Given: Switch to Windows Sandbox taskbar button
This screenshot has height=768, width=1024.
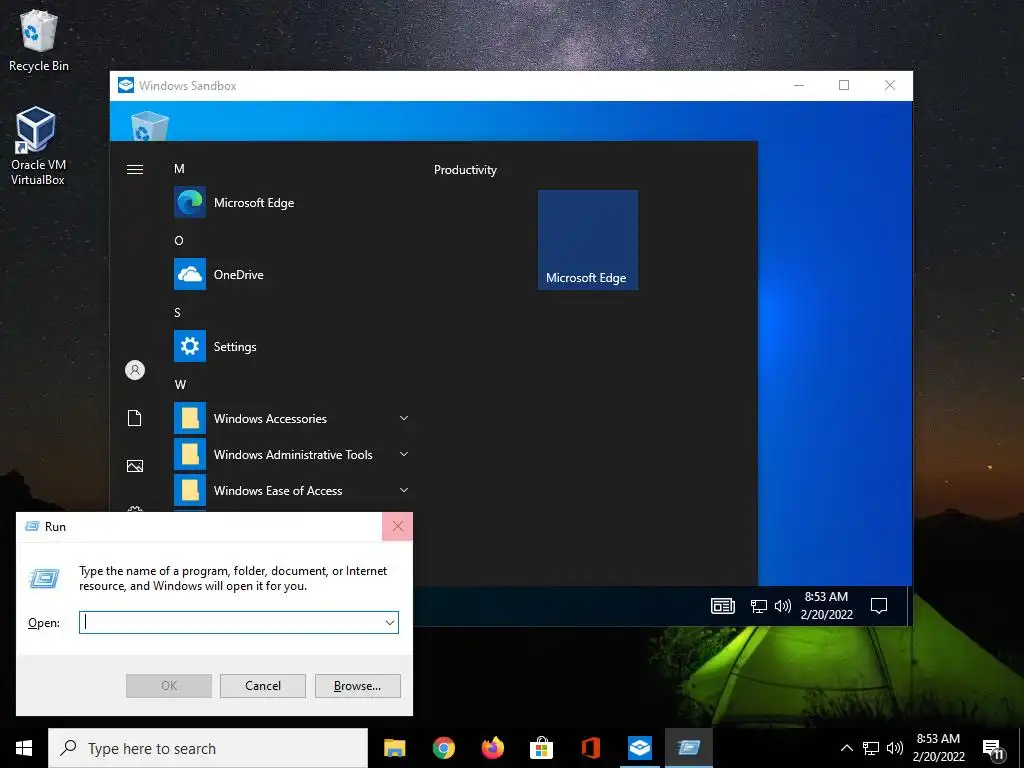Looking at the screenshot, I should pyautogui.click(x=639, y=748).
